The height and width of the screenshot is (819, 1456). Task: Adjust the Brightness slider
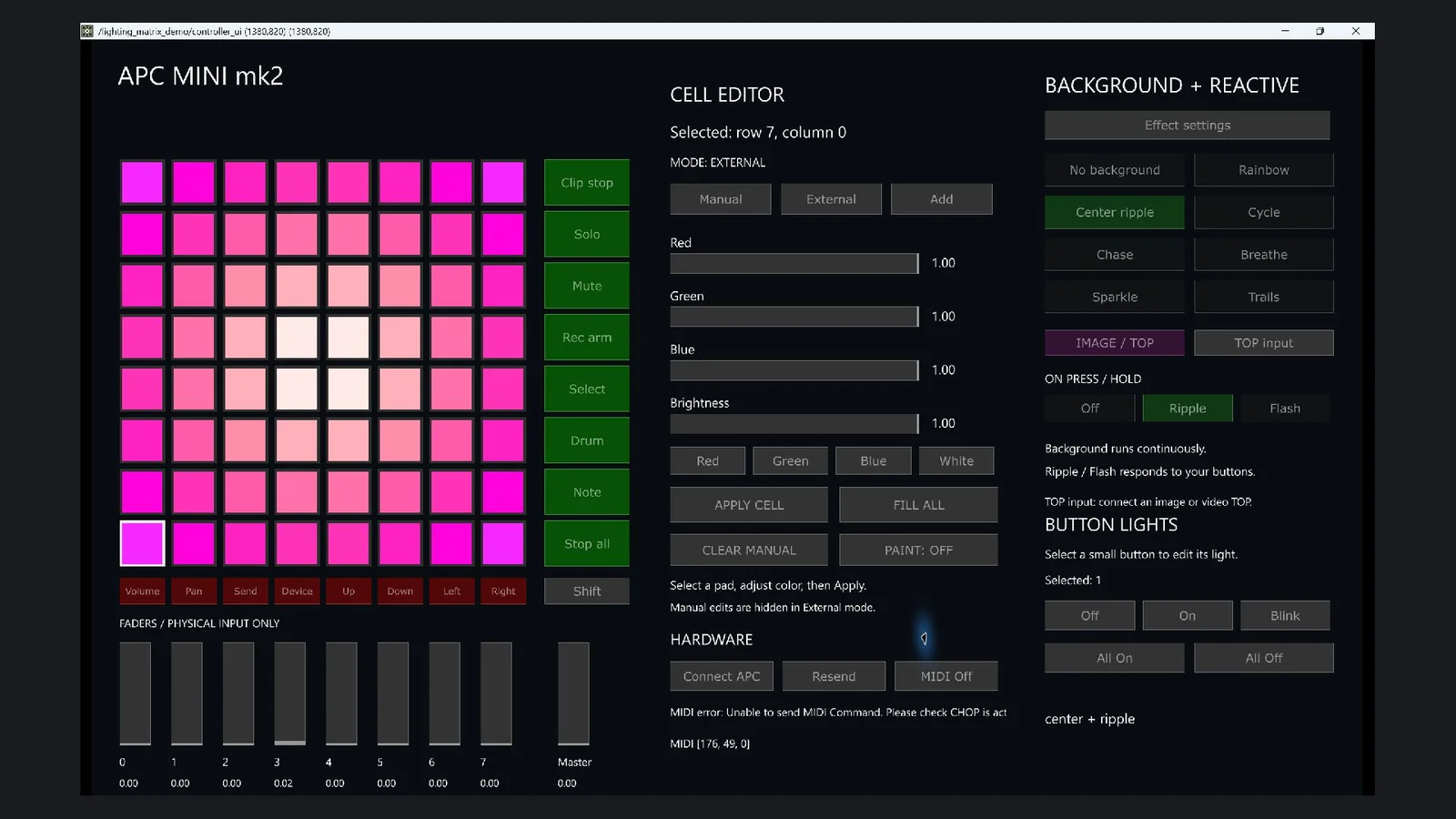click(x=794, y=424)
